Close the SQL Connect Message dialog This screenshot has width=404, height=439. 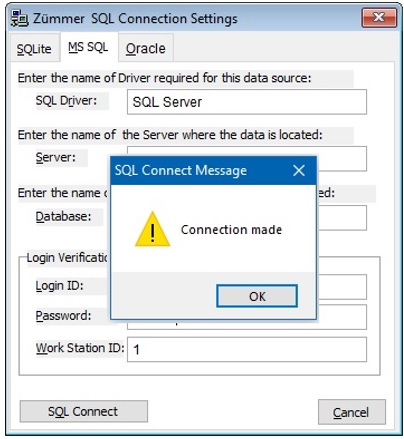[299, 170]
